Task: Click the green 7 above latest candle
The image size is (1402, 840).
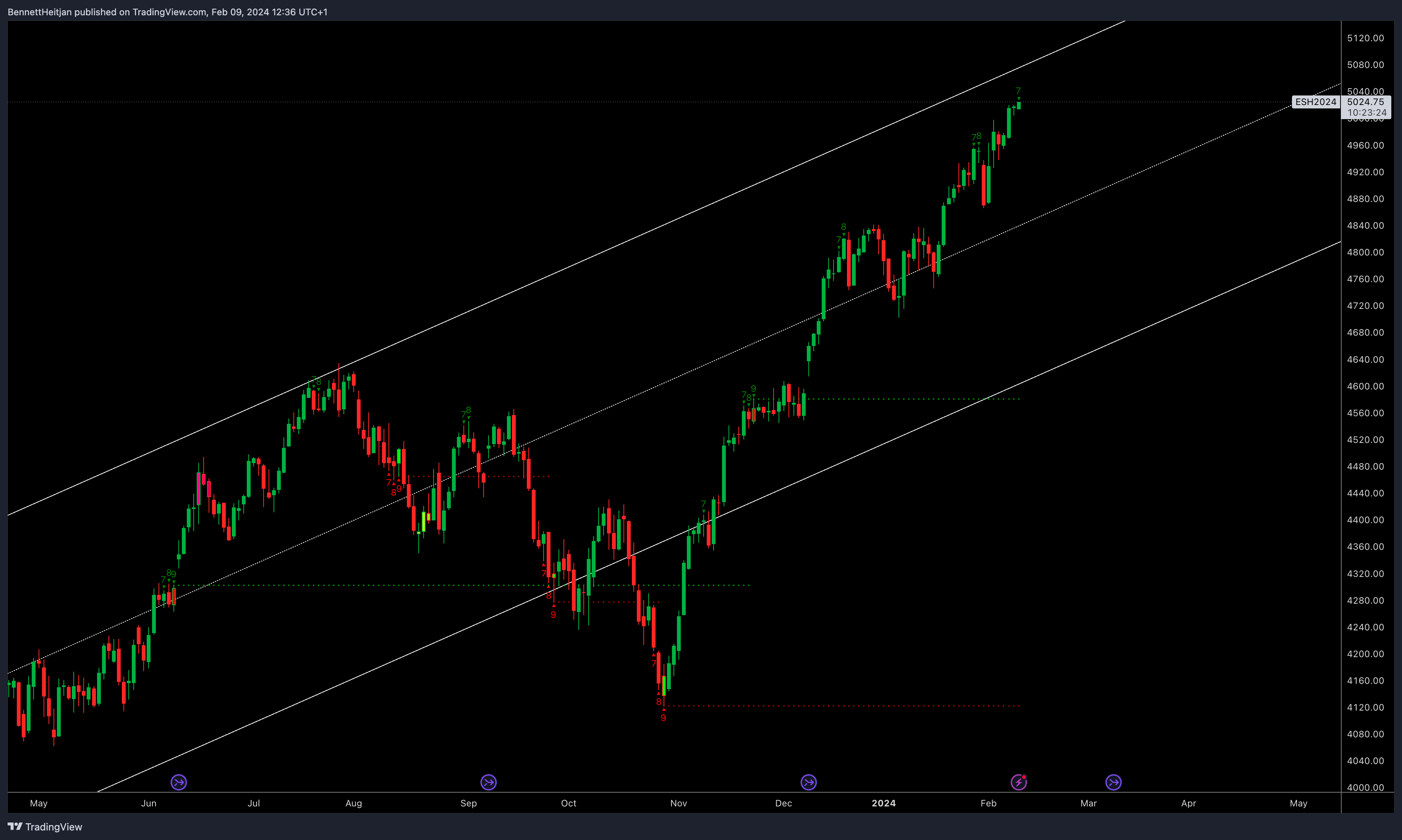Action: pos(1018,91)
